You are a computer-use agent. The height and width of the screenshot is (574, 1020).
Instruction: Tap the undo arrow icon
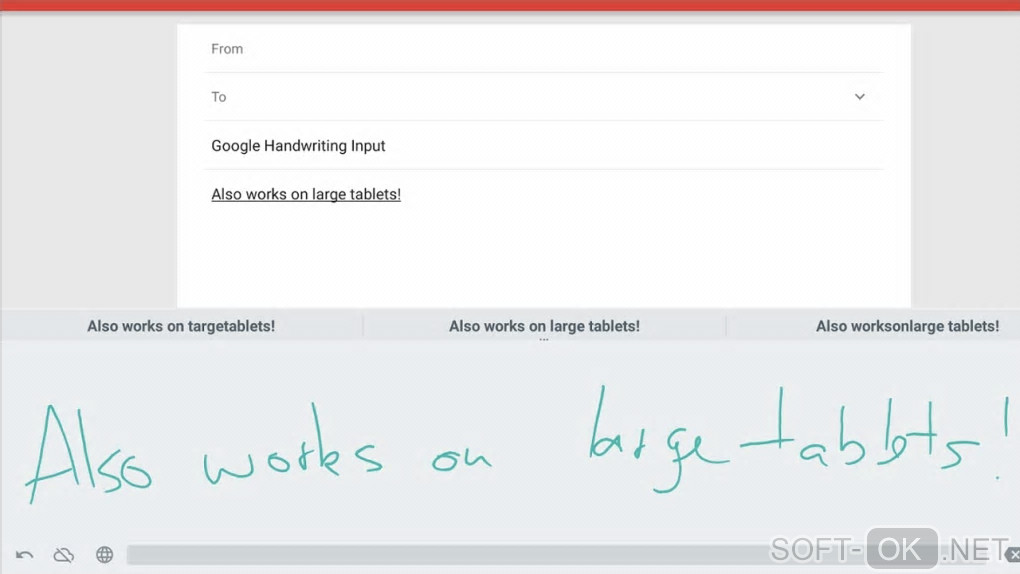click(24, 555)
